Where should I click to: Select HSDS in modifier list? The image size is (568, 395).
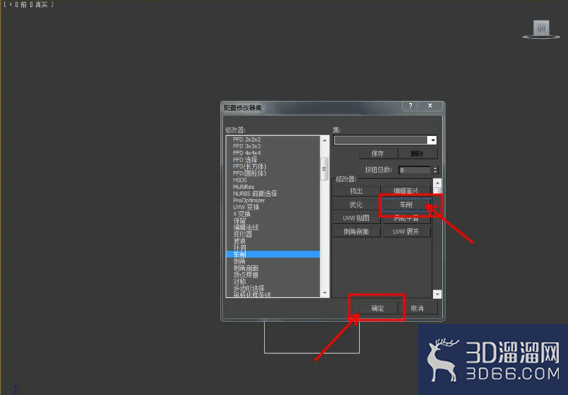[x=240, y=180]
